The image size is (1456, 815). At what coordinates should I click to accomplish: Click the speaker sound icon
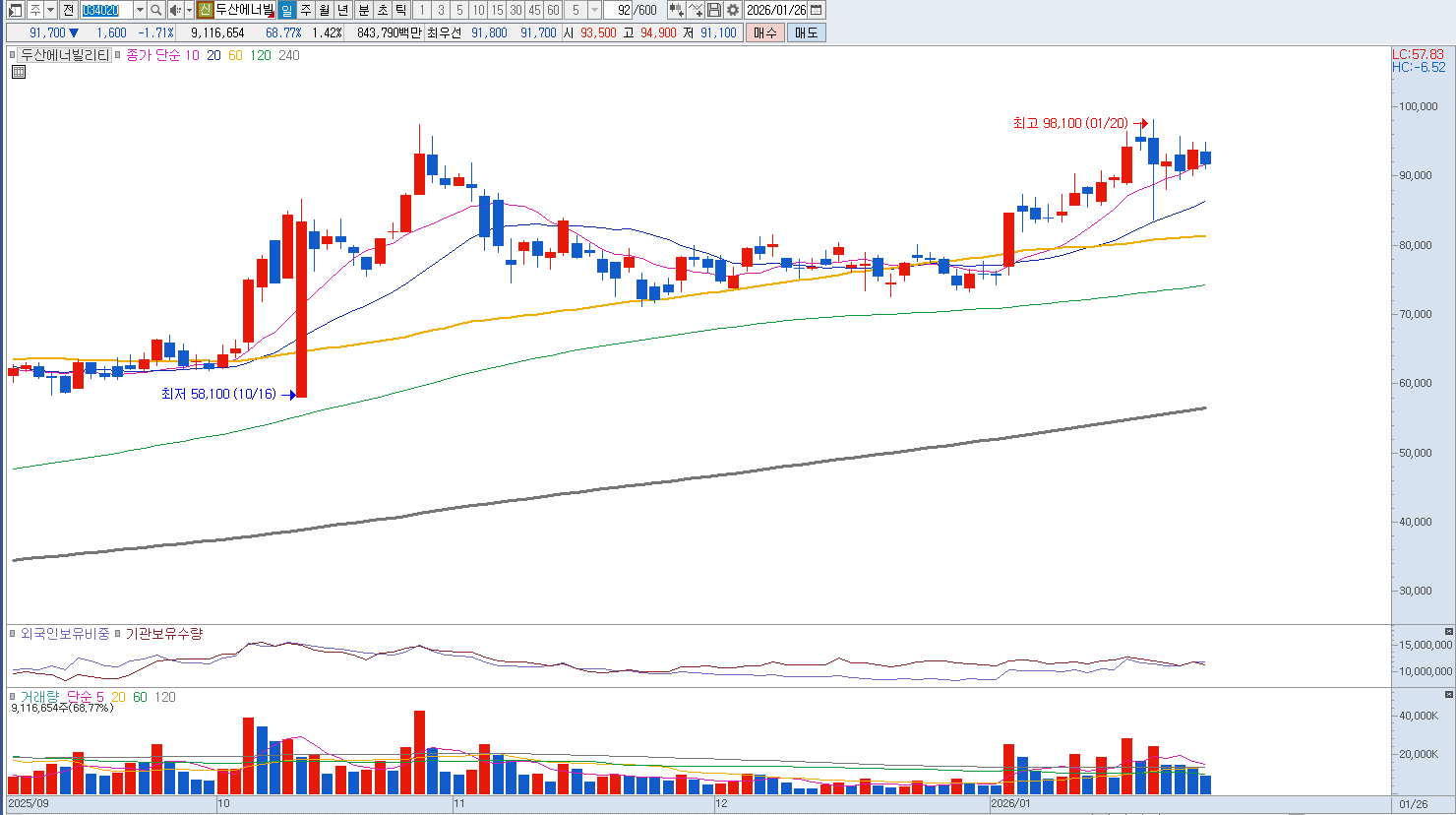click(x=174, y=10)
